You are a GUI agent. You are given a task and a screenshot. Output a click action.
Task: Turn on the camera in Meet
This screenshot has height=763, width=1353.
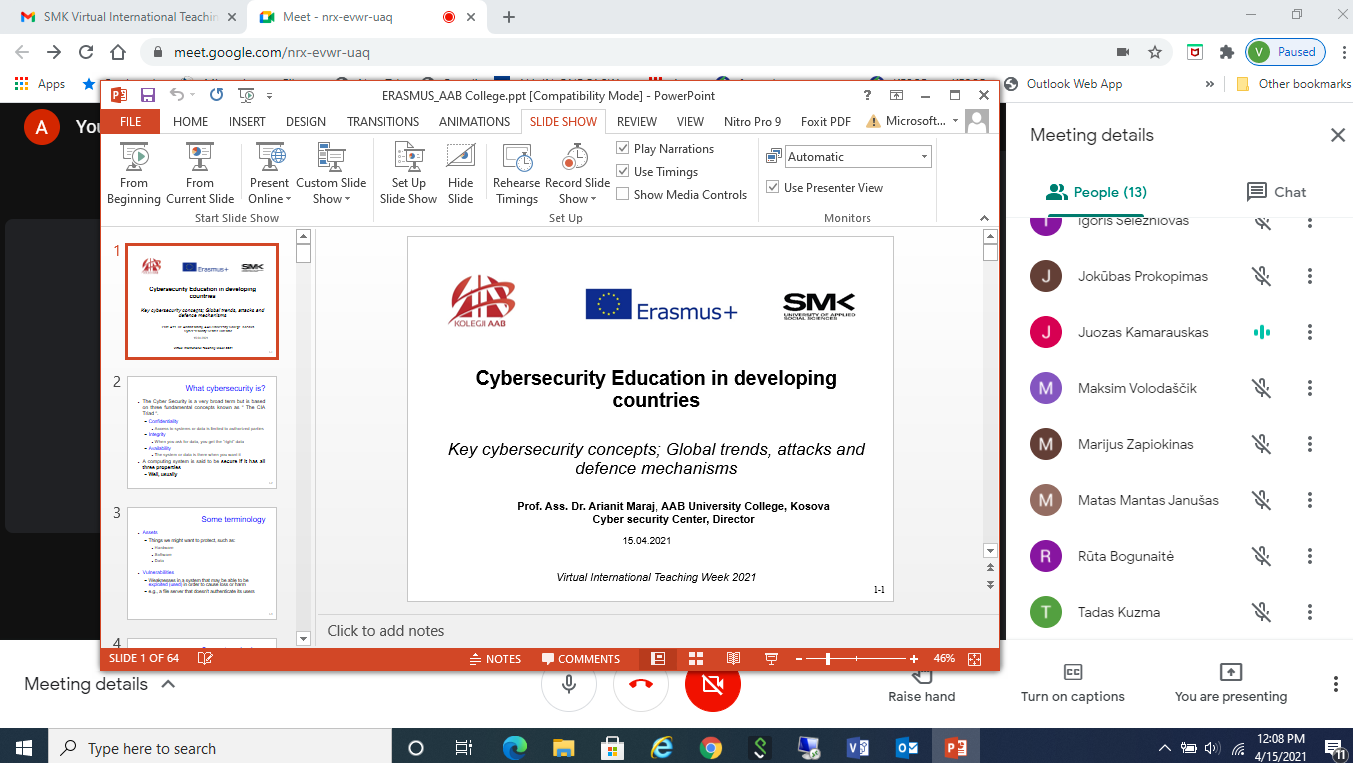[712, 684]
